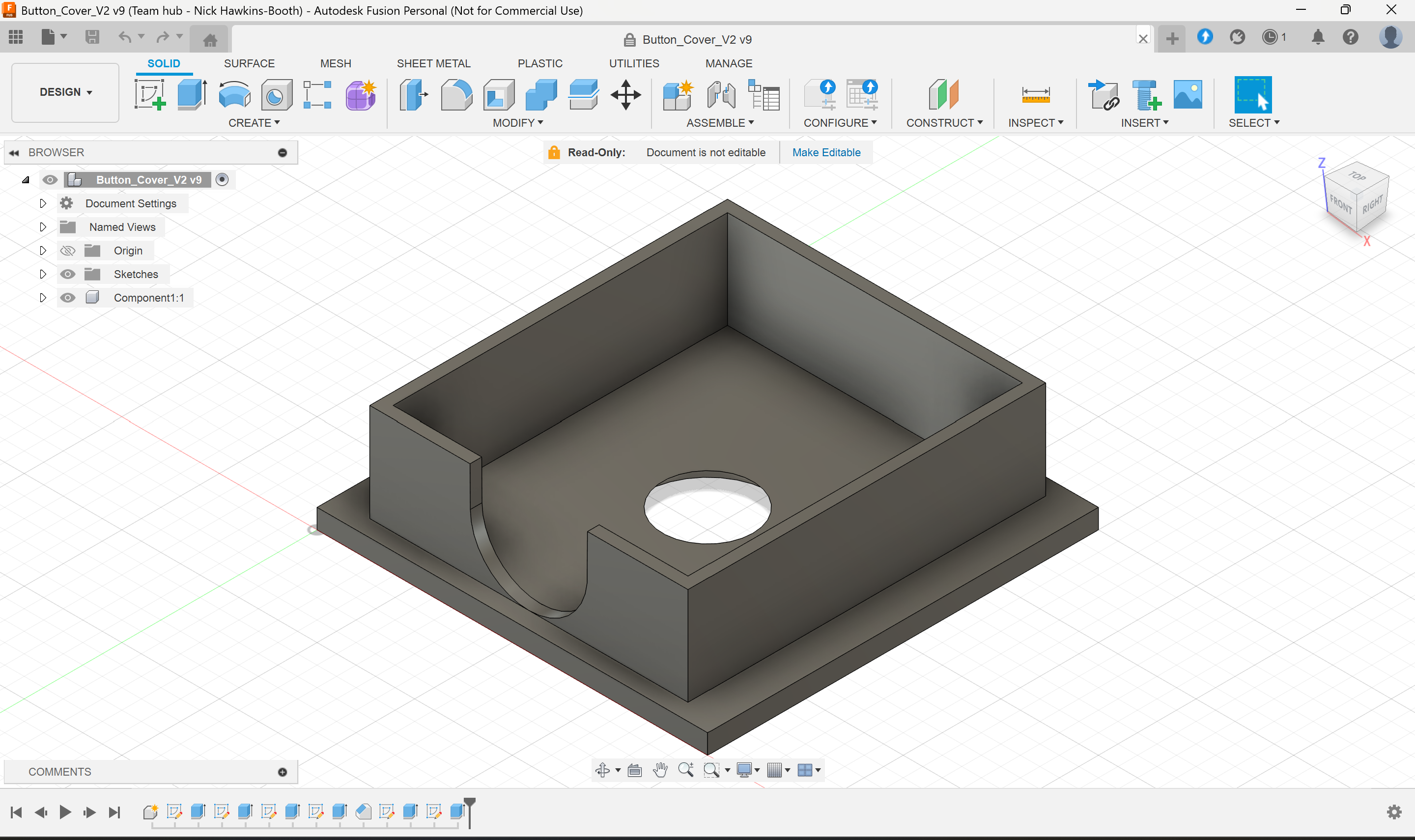Select the Shell tool
The image size is (1415, 840).
(x=498, y=94)
